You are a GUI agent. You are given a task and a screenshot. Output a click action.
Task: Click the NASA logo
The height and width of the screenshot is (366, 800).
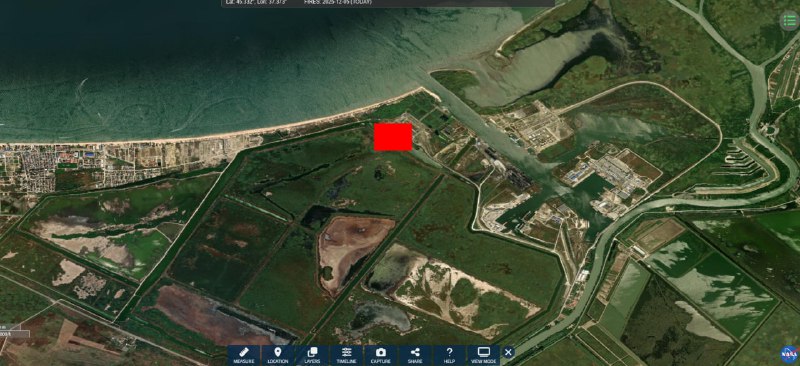coord(789,355)
